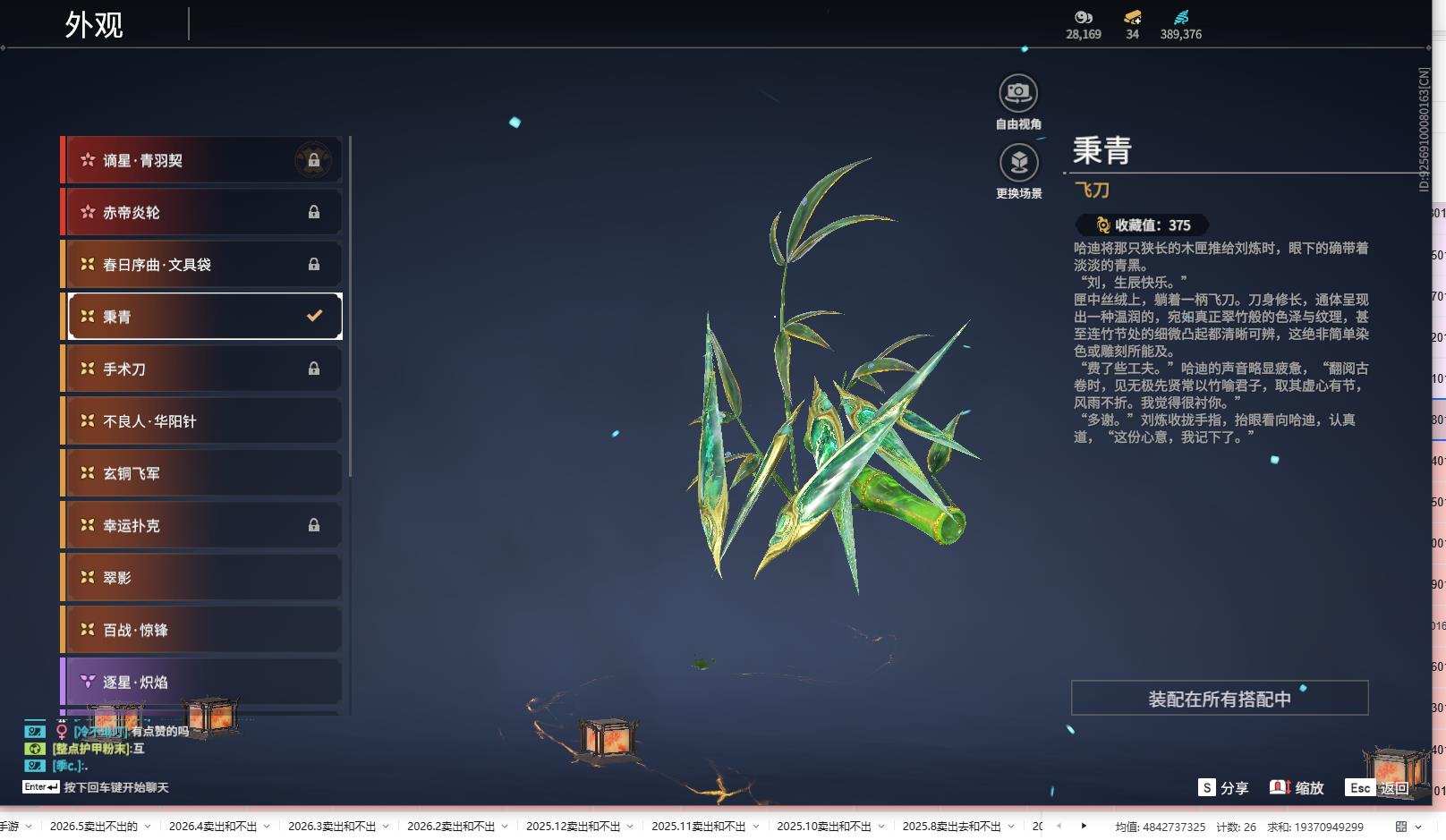Click the 外观 page title
This screenshot has width=1446, height=840.
pyautogui.click(x=94, y=24)
